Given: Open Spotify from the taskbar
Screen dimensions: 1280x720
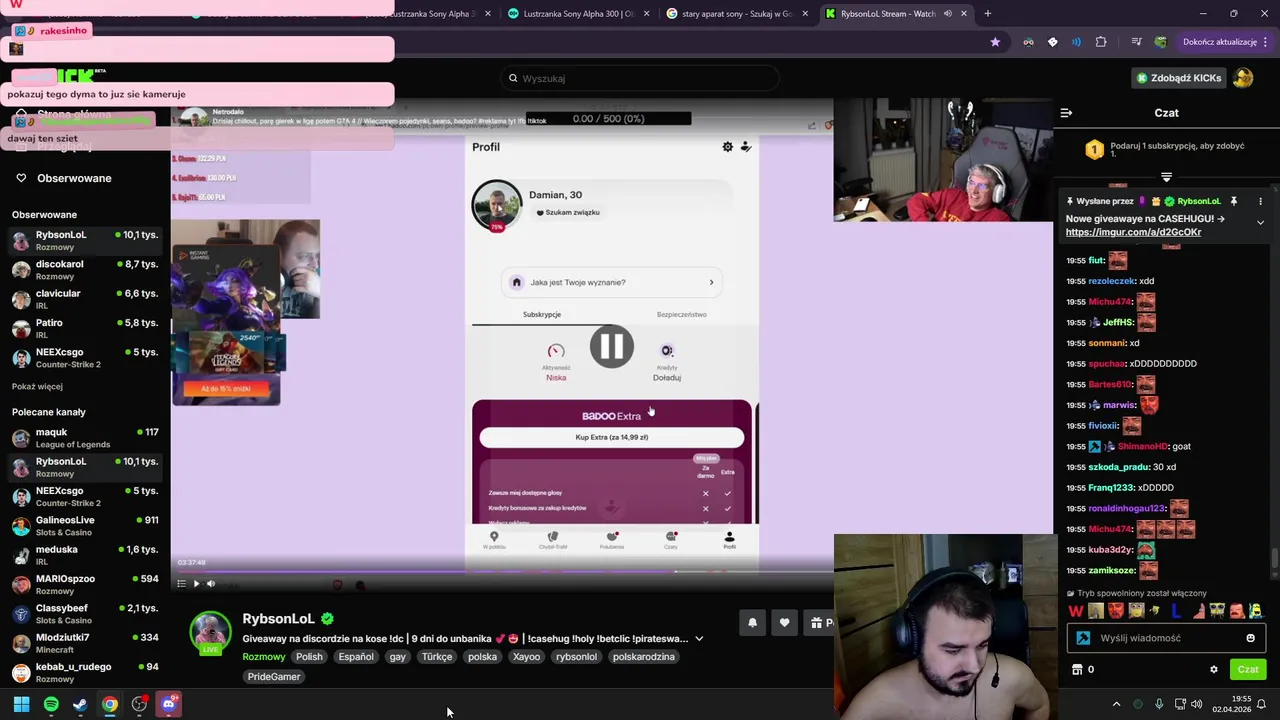Looking at the screenshot, I should (x=51, y=704).
